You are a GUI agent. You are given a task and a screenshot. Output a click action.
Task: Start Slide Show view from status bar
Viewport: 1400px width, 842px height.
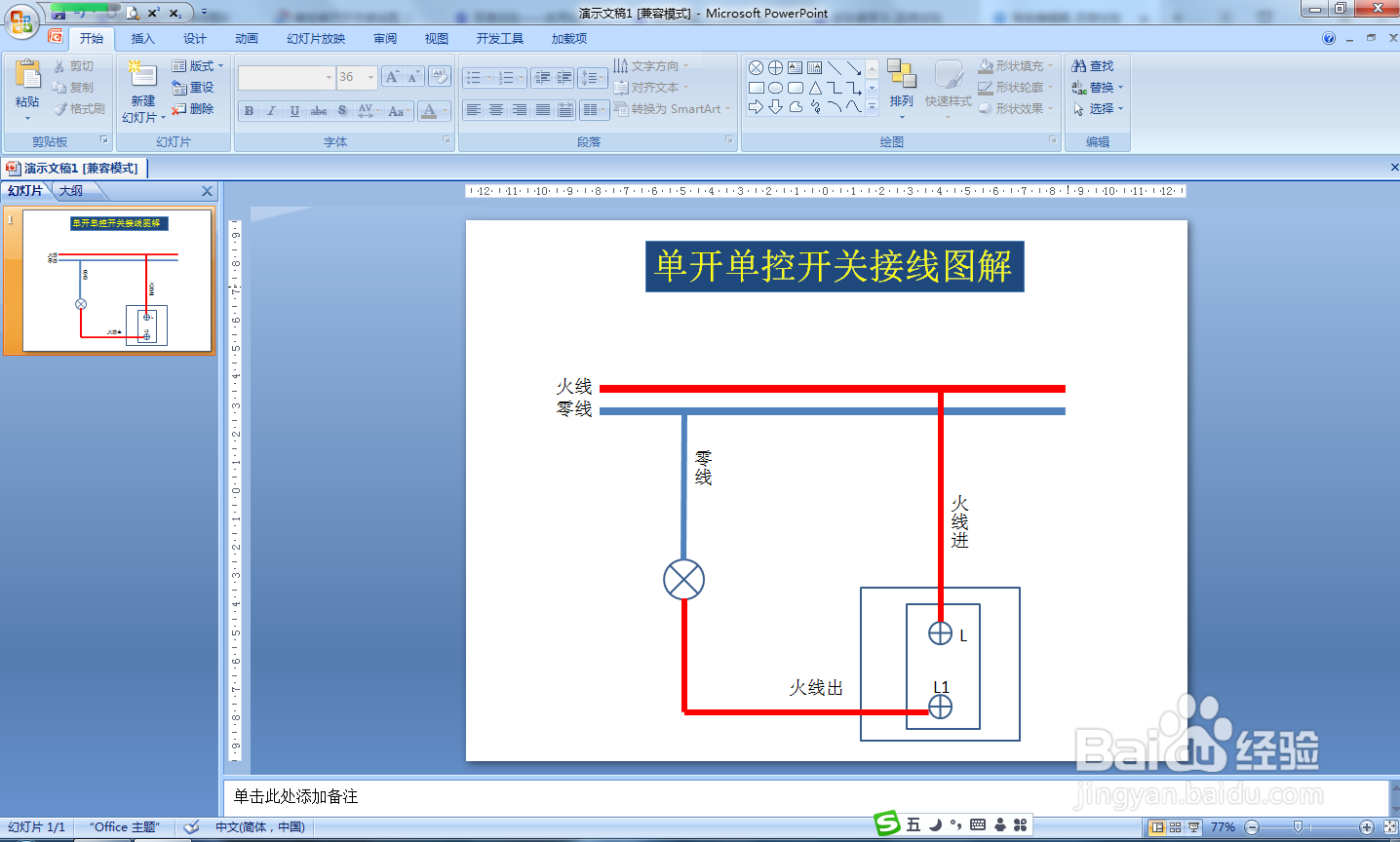pos(1194,827)
